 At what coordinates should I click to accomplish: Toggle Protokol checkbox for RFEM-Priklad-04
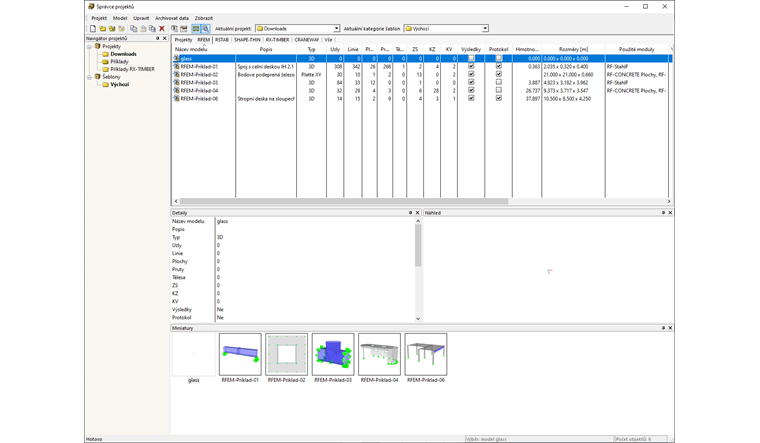499,90
